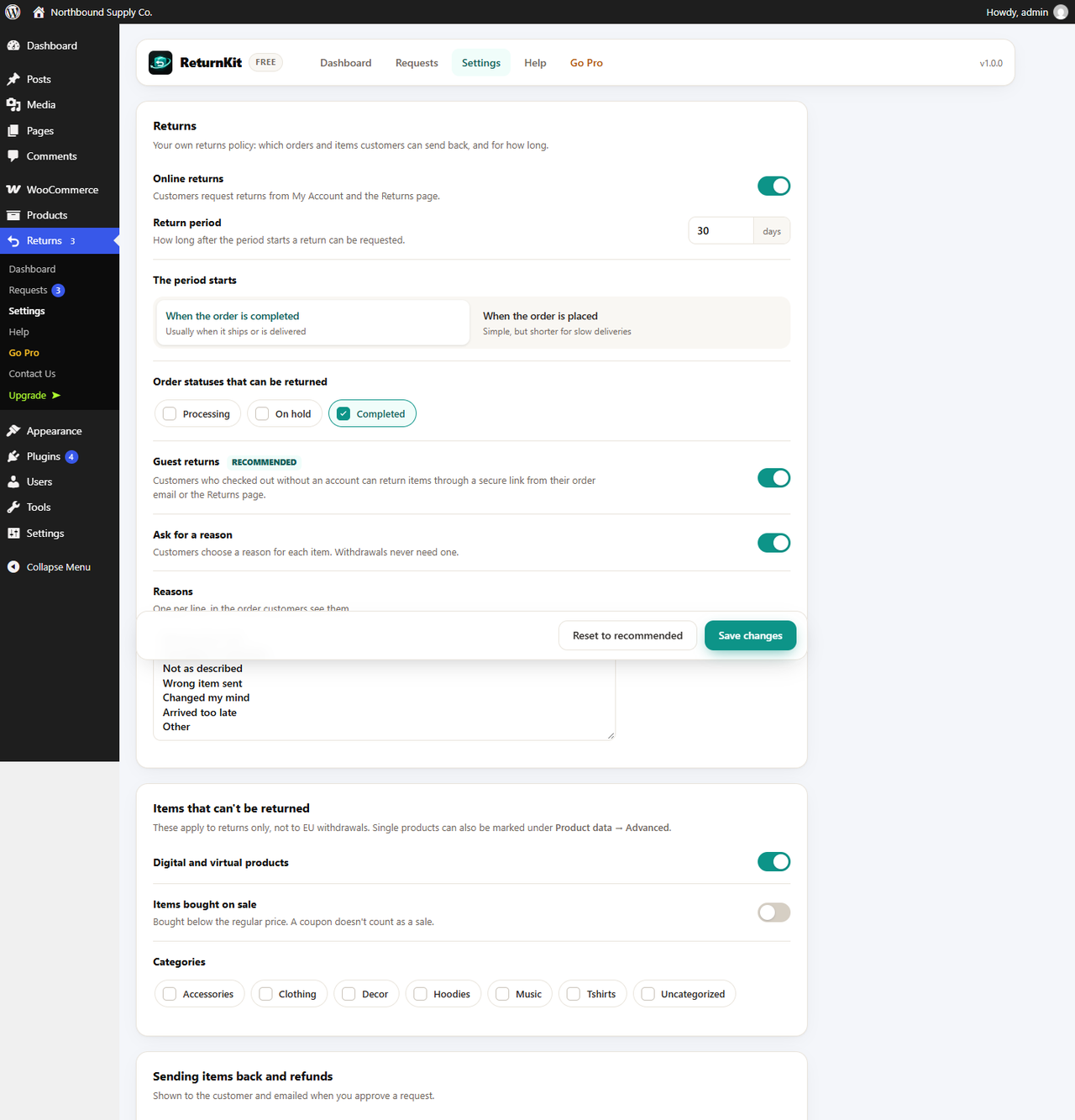Click the Pages icon in sidebar
Screen dimensions: 1075x1120
point(13,131)
